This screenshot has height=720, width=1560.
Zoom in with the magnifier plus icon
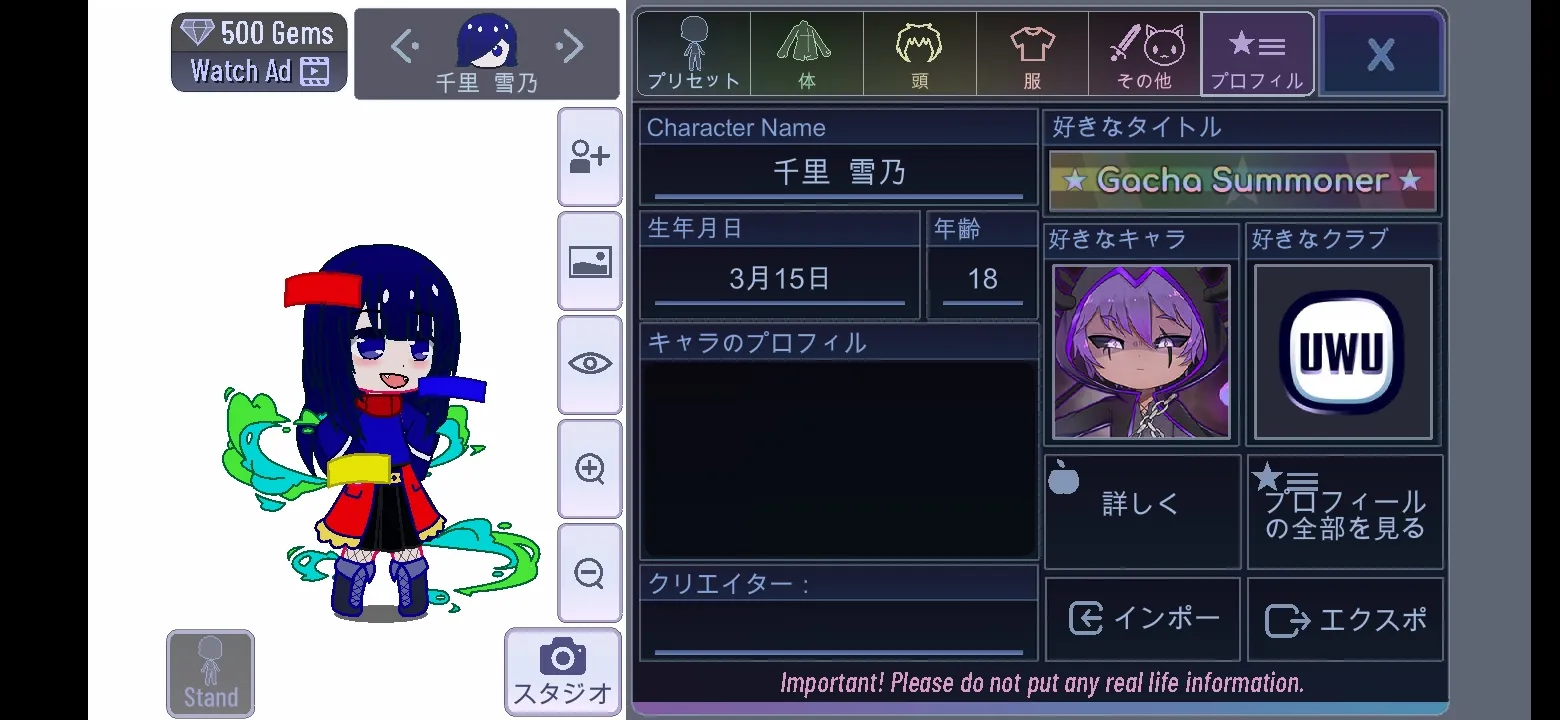point(589,469)
